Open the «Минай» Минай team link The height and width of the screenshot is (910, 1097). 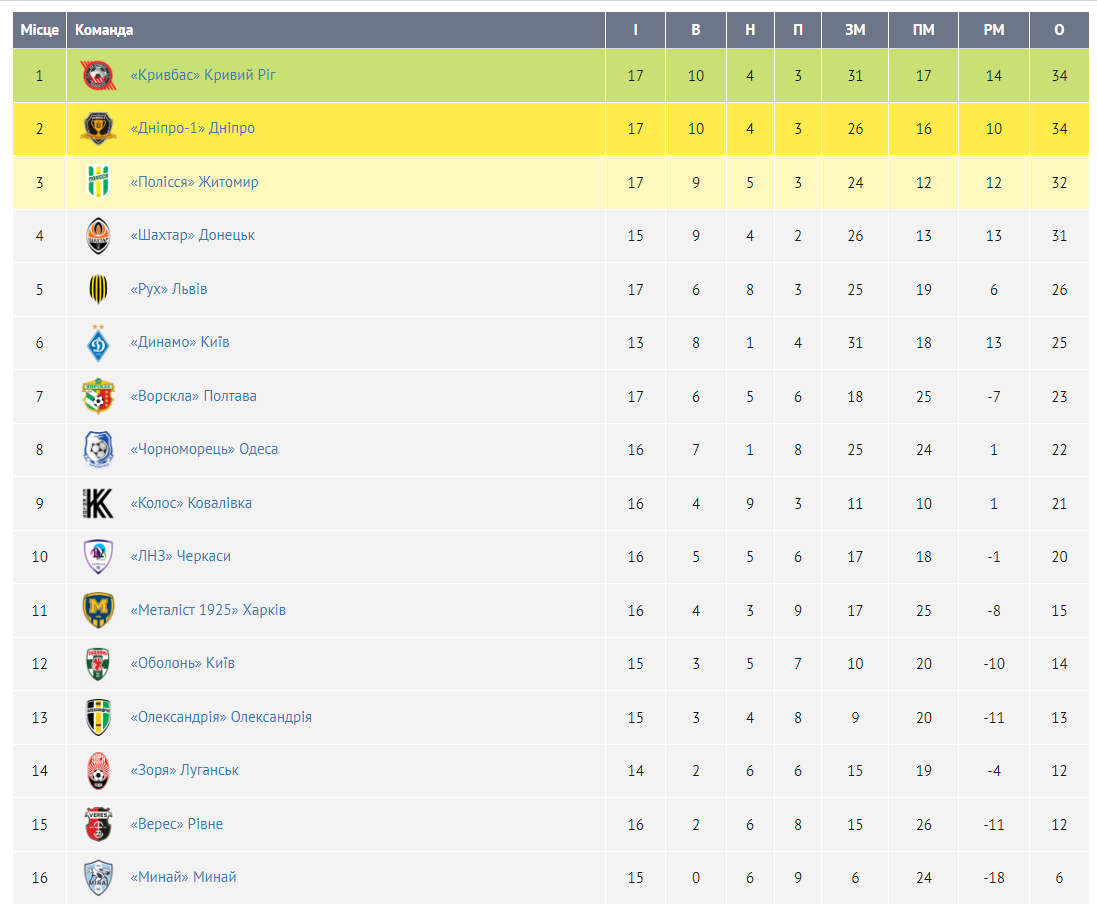183,877
